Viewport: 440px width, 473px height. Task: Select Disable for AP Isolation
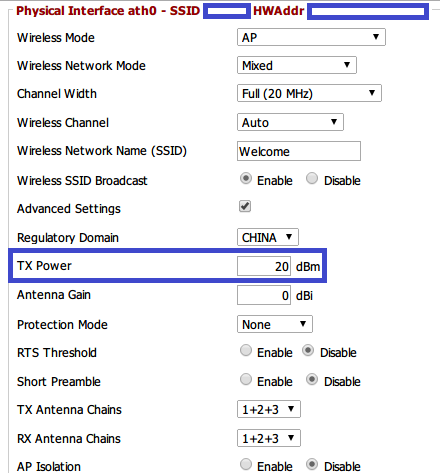[312, 465]
